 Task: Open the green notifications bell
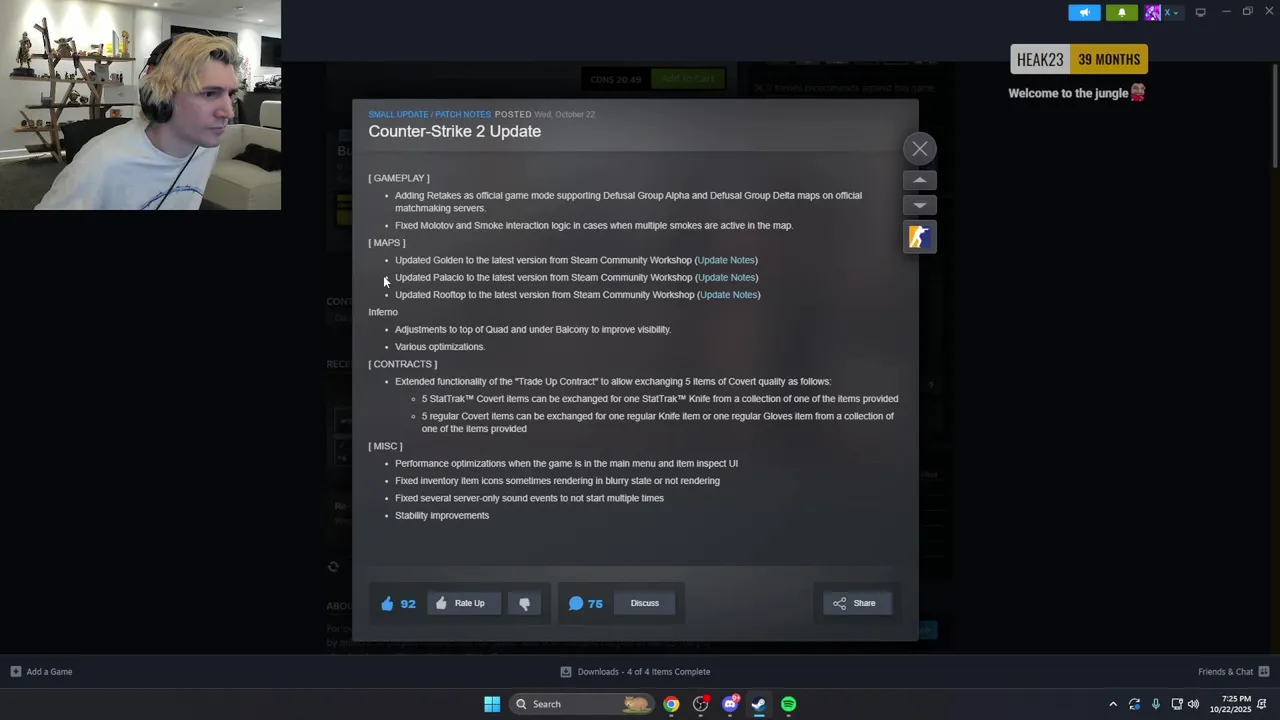(x=1121, y=12)
